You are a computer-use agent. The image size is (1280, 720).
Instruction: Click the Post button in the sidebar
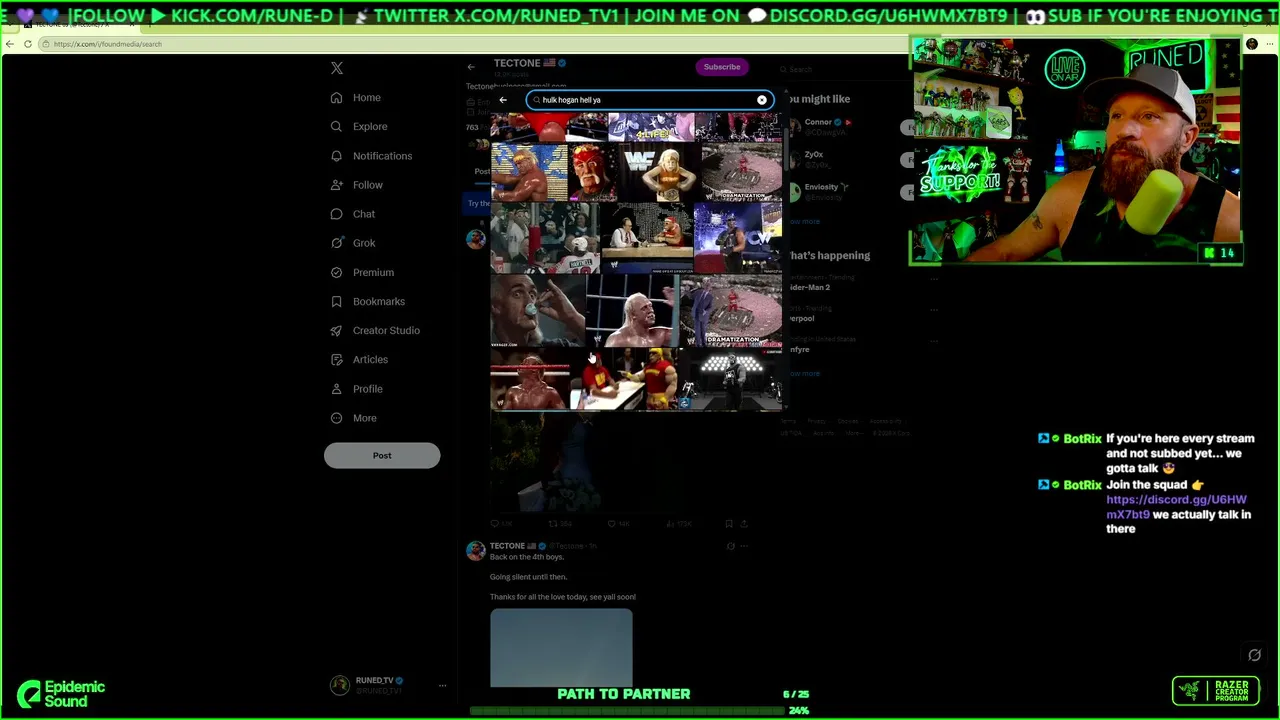click(382, 455)
